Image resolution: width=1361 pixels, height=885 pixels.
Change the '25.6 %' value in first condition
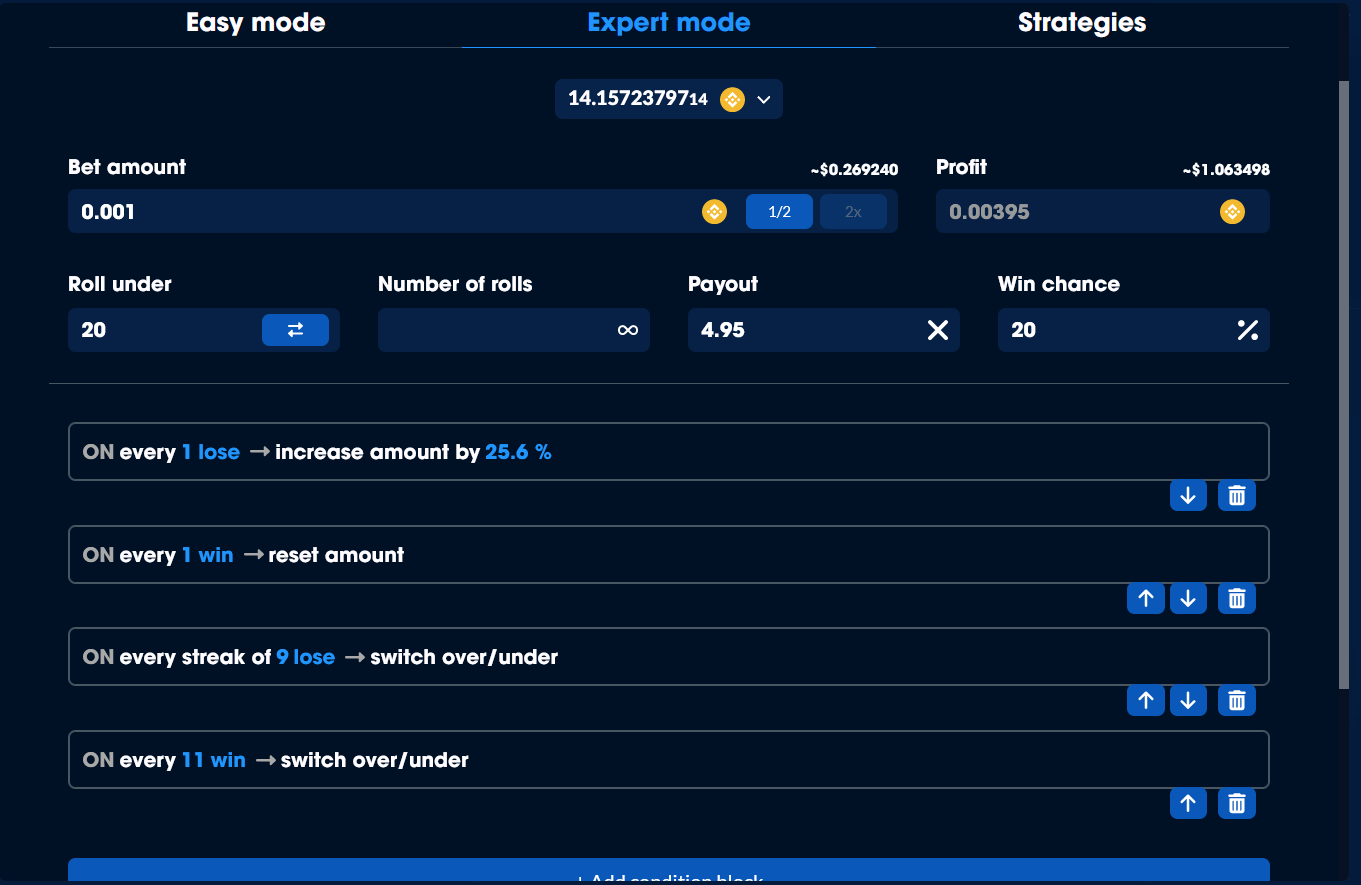coord(518,452)
